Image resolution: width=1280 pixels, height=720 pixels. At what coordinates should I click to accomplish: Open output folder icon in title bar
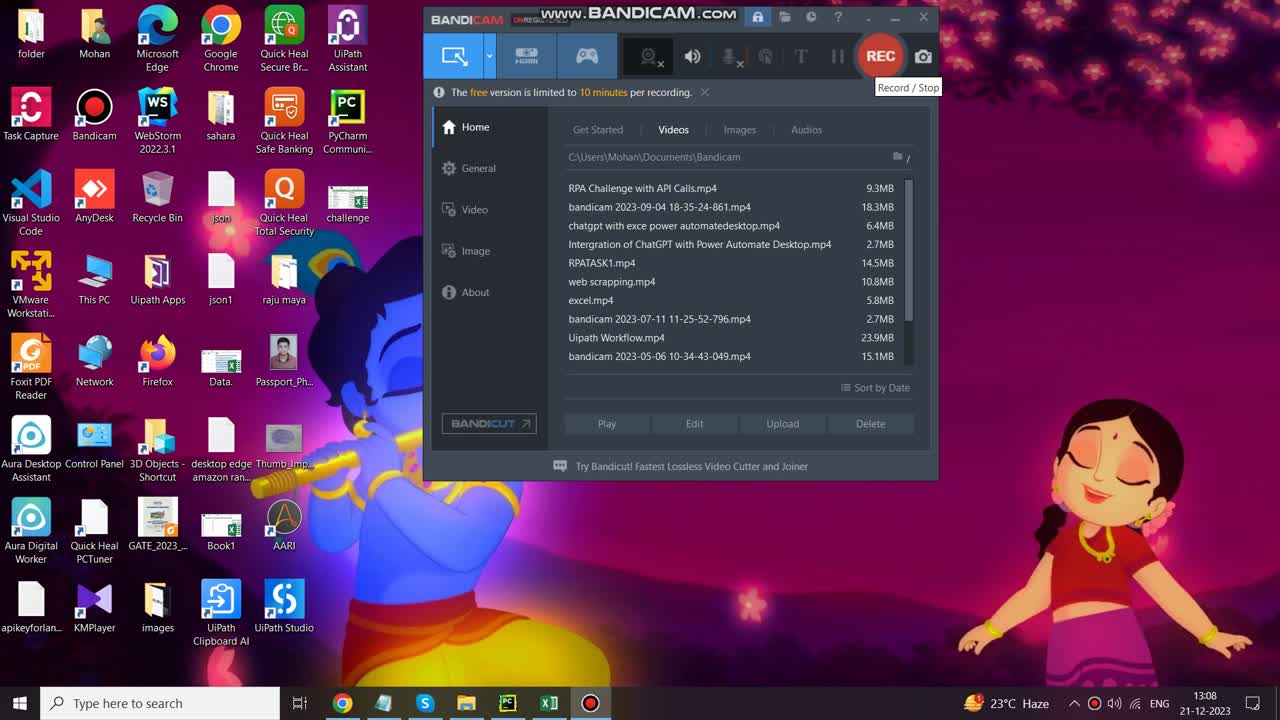(x=785, y=17)
